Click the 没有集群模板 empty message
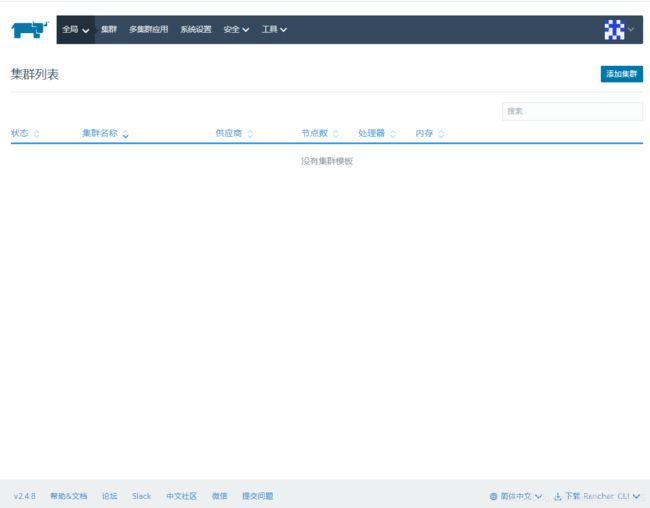Image resolution: width=650 pixels, height=508 pixels. (x=327, y=161)
